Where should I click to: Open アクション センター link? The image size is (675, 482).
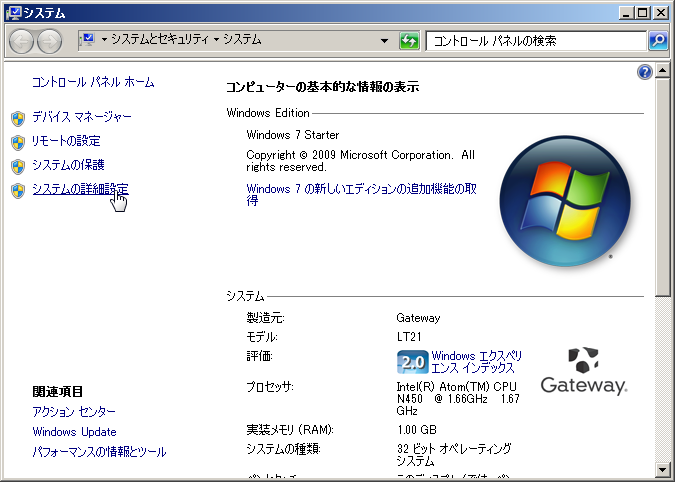(x=74, y=412)
